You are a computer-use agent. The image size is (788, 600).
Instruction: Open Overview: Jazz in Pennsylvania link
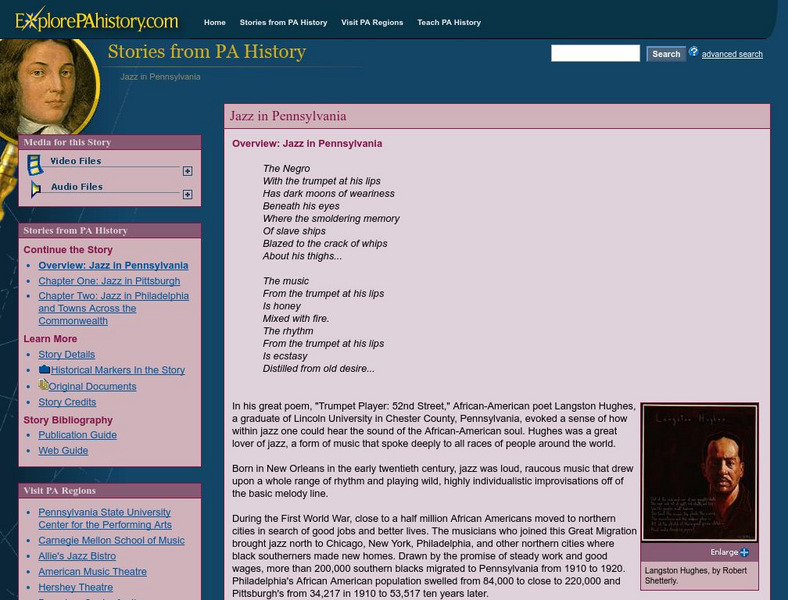pyautogui.click(x=114, y=265)
